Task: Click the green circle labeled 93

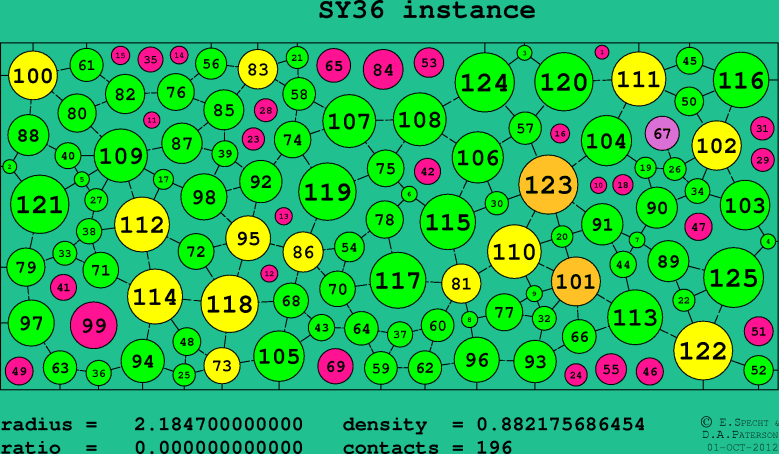Action: coord(535,362)
